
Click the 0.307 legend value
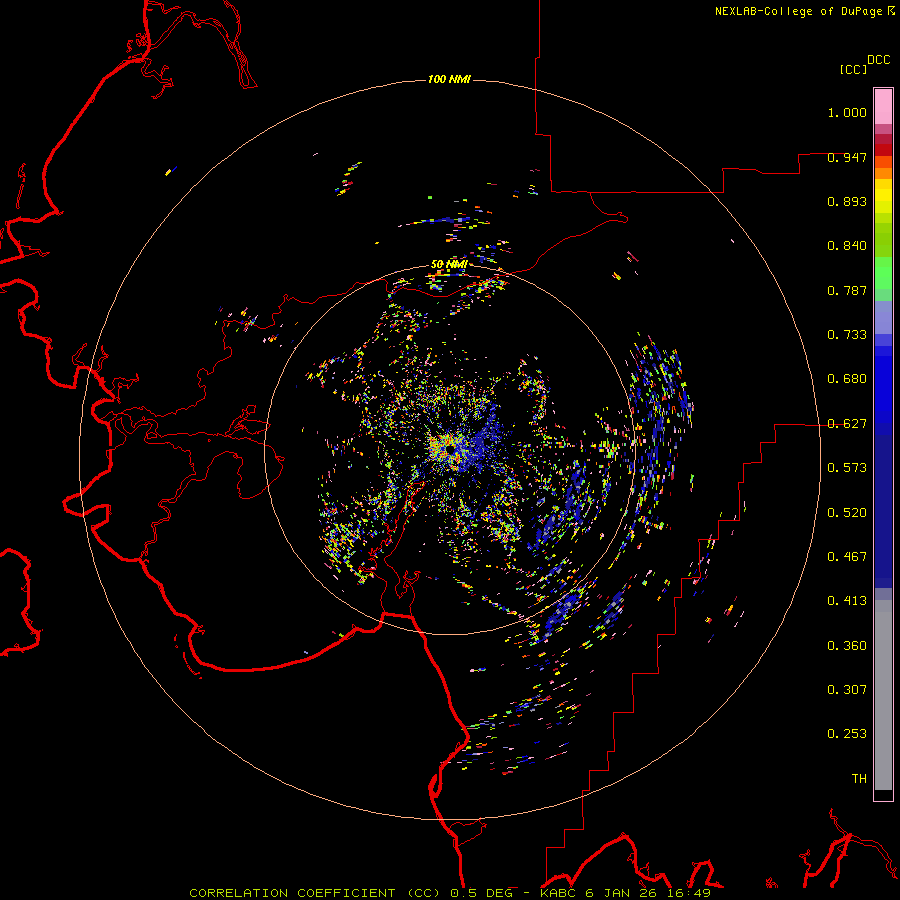847,690
